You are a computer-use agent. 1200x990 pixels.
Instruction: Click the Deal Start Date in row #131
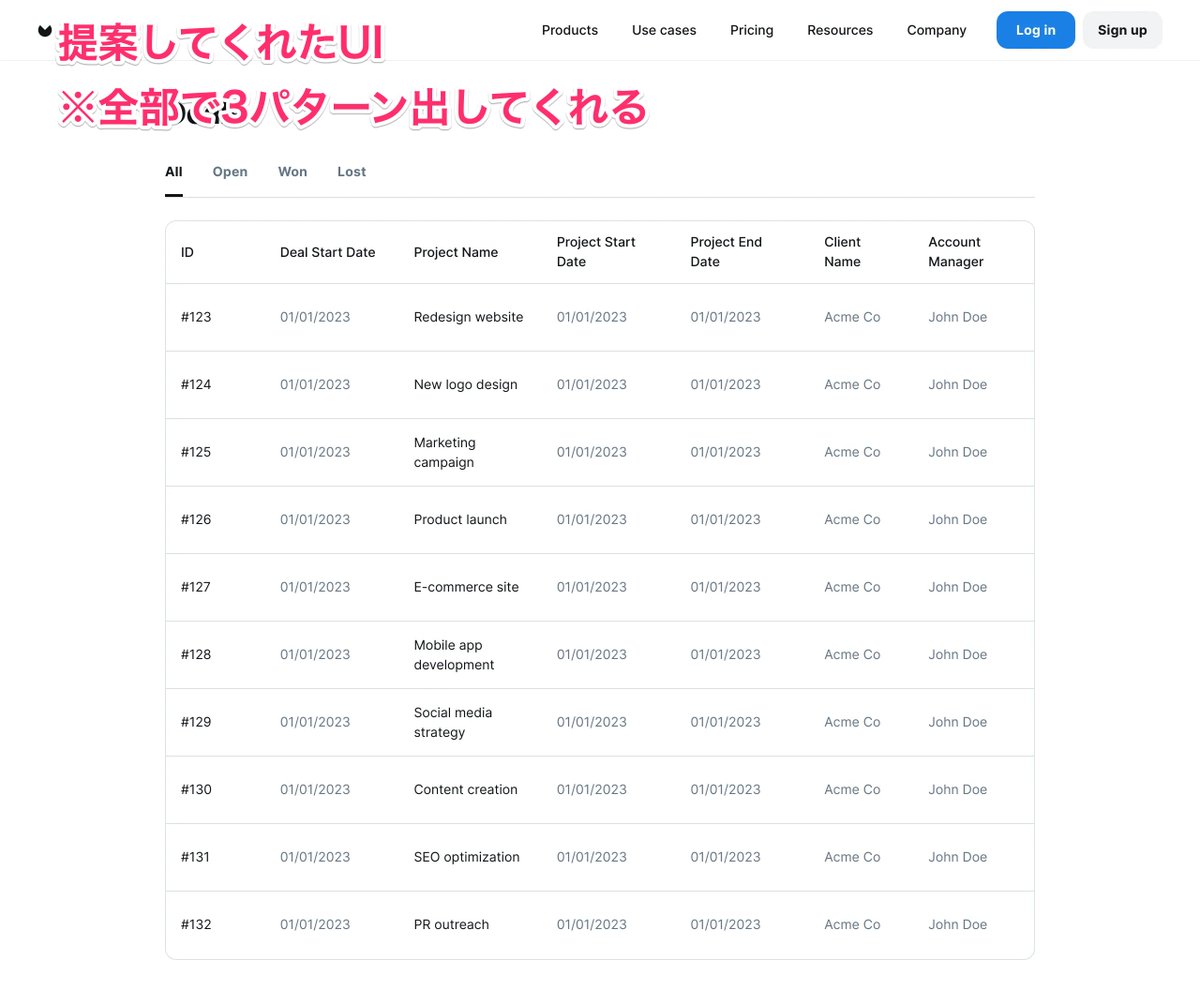coord(315,857)
